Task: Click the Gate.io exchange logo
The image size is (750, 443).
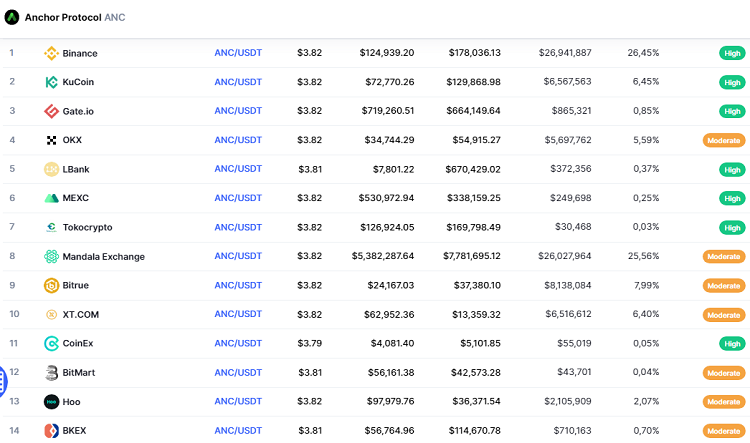Action: [51, 111]
